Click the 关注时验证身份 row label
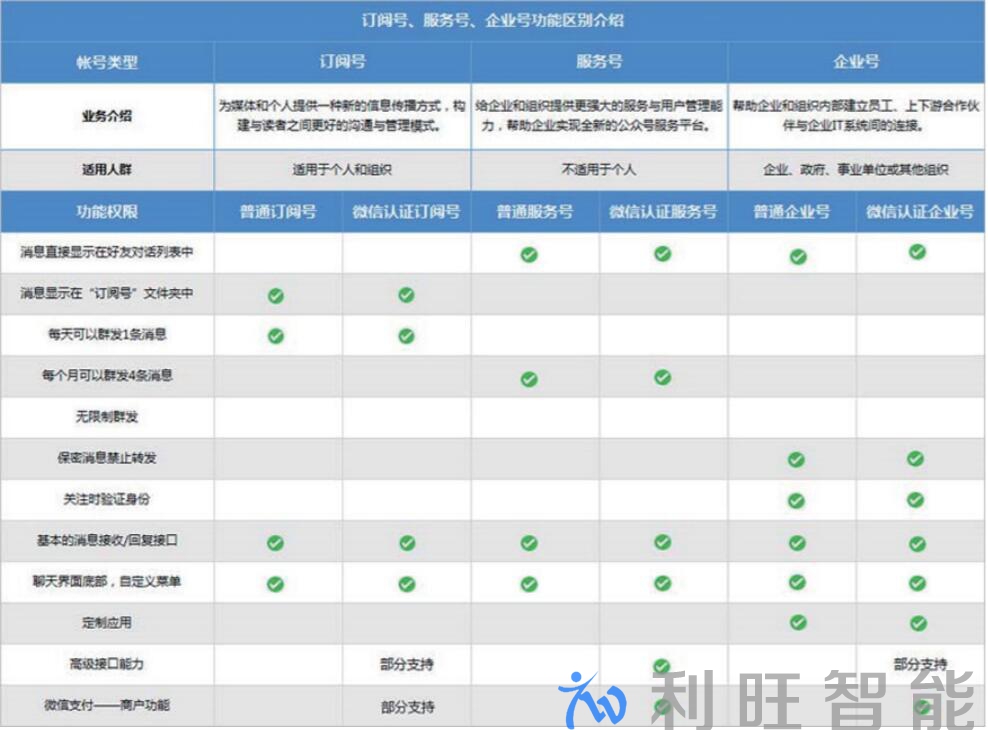Image resolution: width=988 pixels, height=730 pixels. (107, 499)
